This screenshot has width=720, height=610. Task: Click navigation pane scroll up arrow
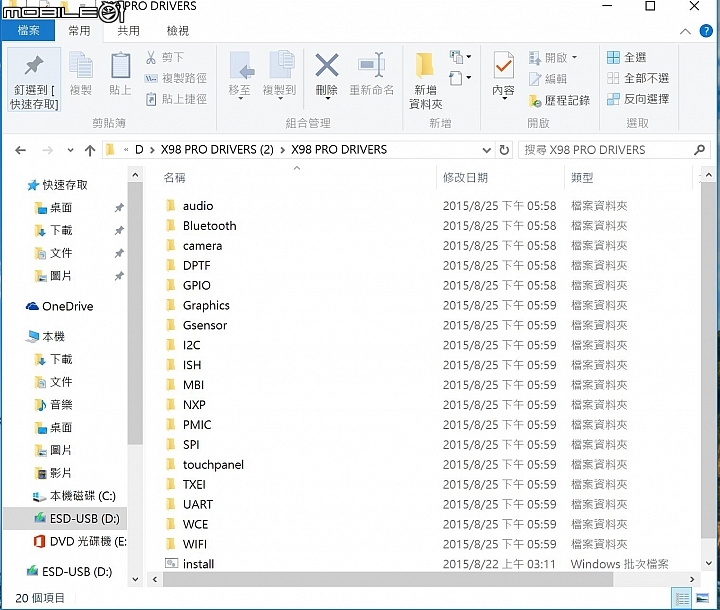tap(135, 175)
